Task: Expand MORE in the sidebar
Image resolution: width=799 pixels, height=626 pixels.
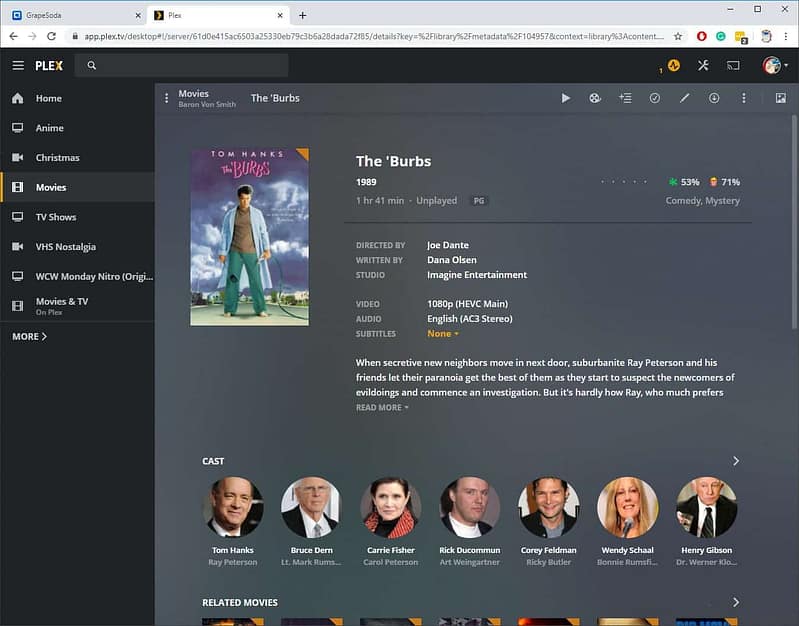Action: click(30, 336)
